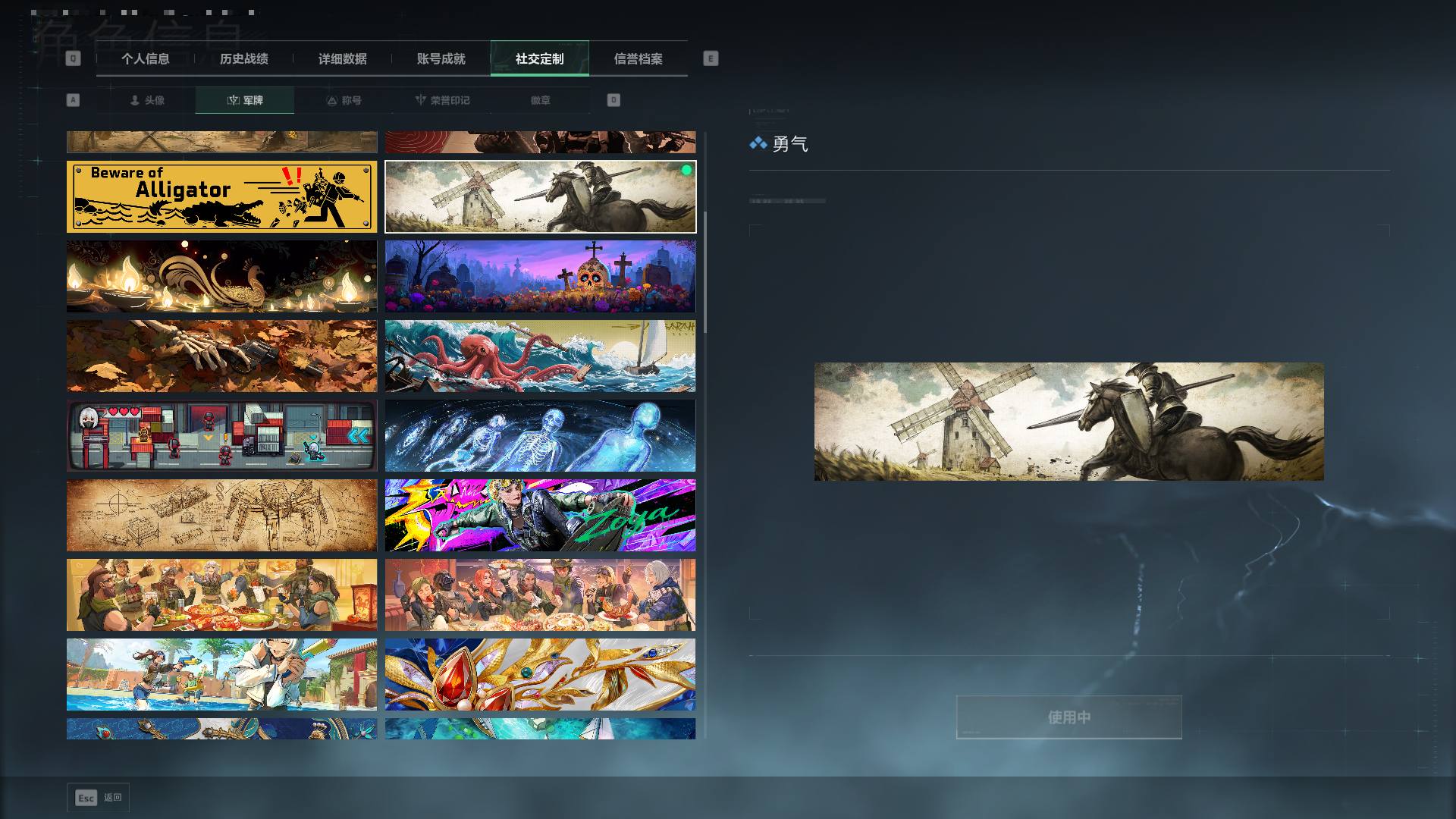The width and height of the screenshot is (1456, 819).
Task: Open the 详细数据 tab
Action: (x=343, y=59)
